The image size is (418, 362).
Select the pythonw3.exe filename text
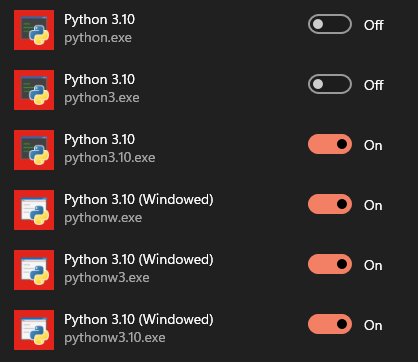pyautogui.click(x=107, y=278)
